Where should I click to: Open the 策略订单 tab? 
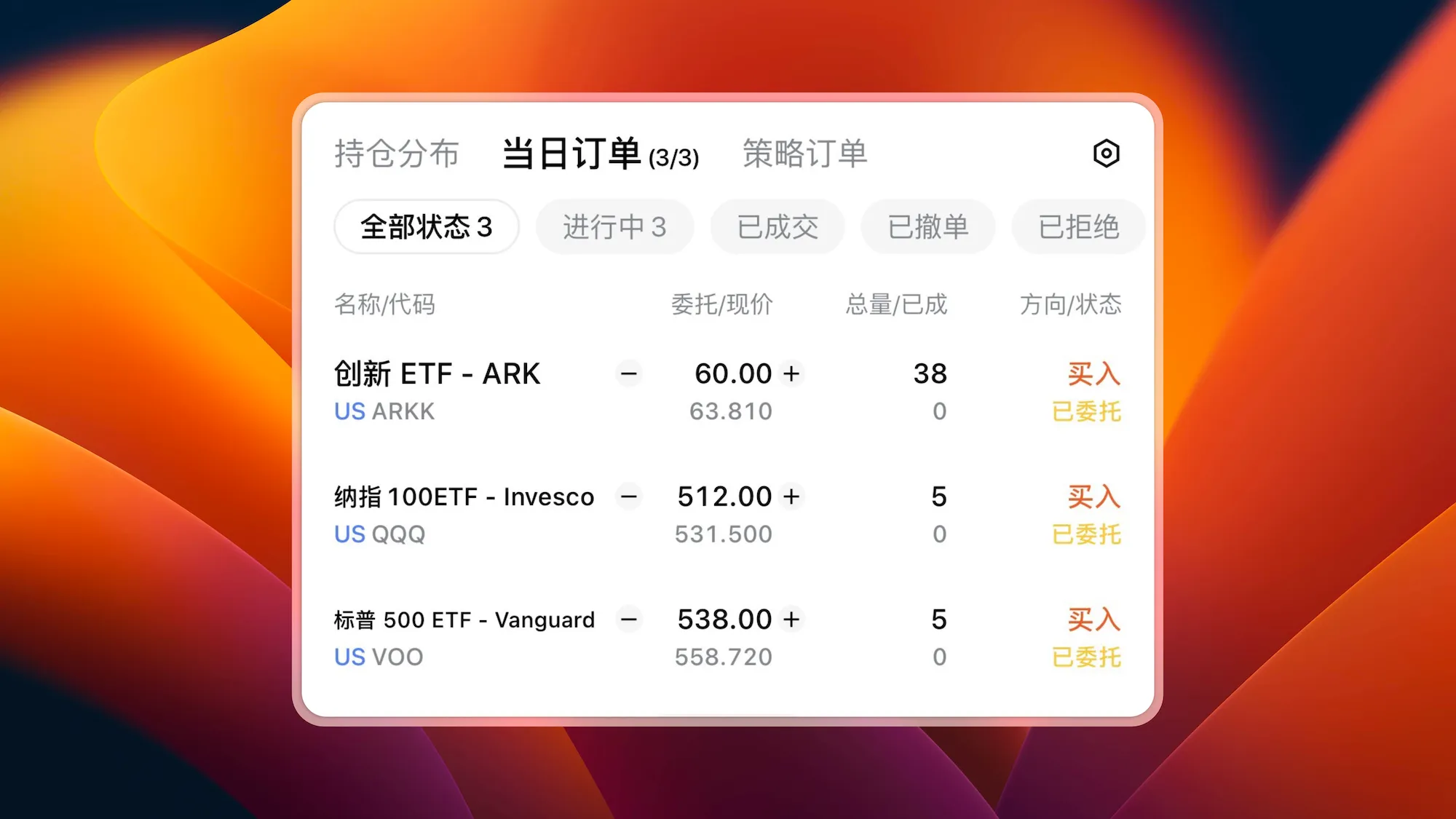804,154
